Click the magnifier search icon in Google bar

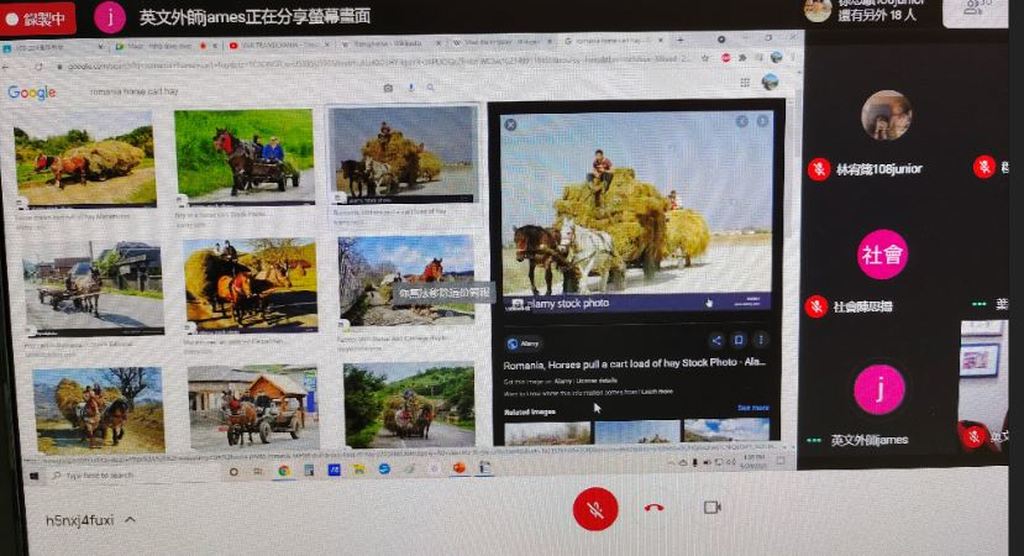(430, 87)
